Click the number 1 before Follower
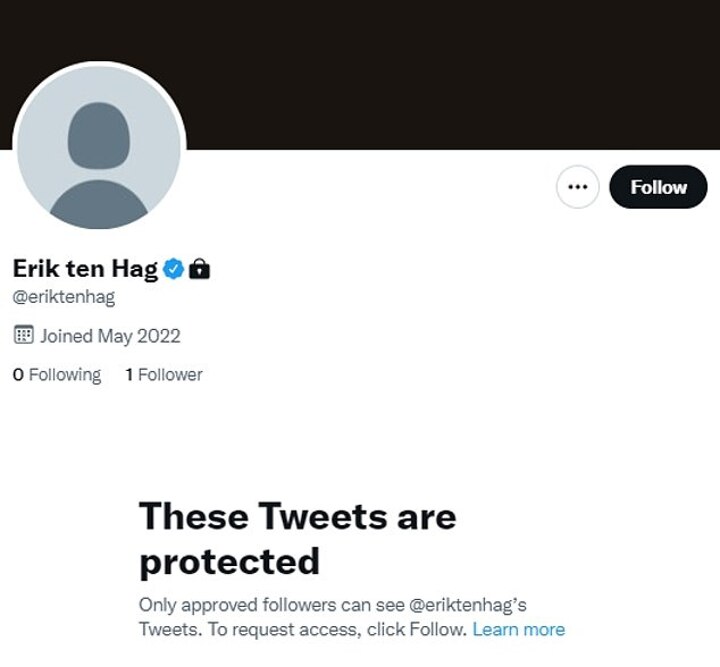Image resolution: width=720 pixels, height=667 pixels. point(129,375)
